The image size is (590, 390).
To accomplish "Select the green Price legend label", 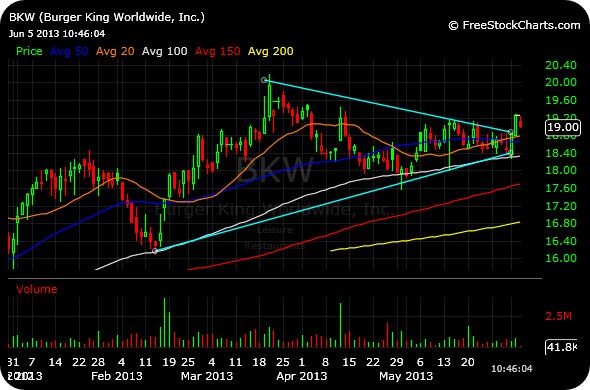I will (29, 51).
